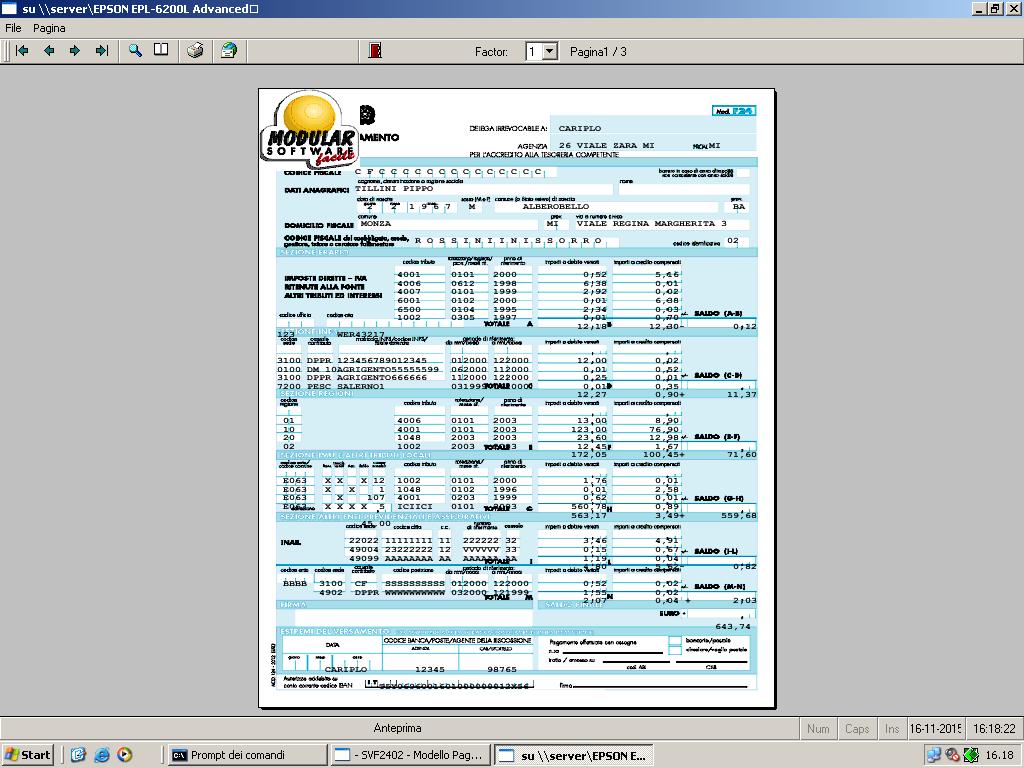1024x768 pixels.
Task: Click the final total 643,74 on form
Action: [732, 626]
